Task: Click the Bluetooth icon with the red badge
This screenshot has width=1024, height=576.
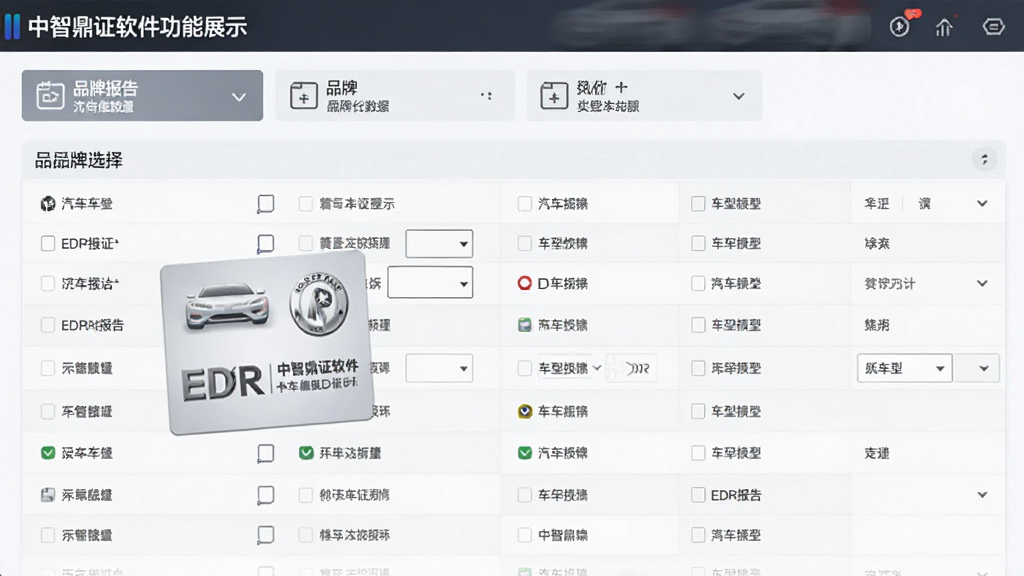Action: click(x=900, y=26)
